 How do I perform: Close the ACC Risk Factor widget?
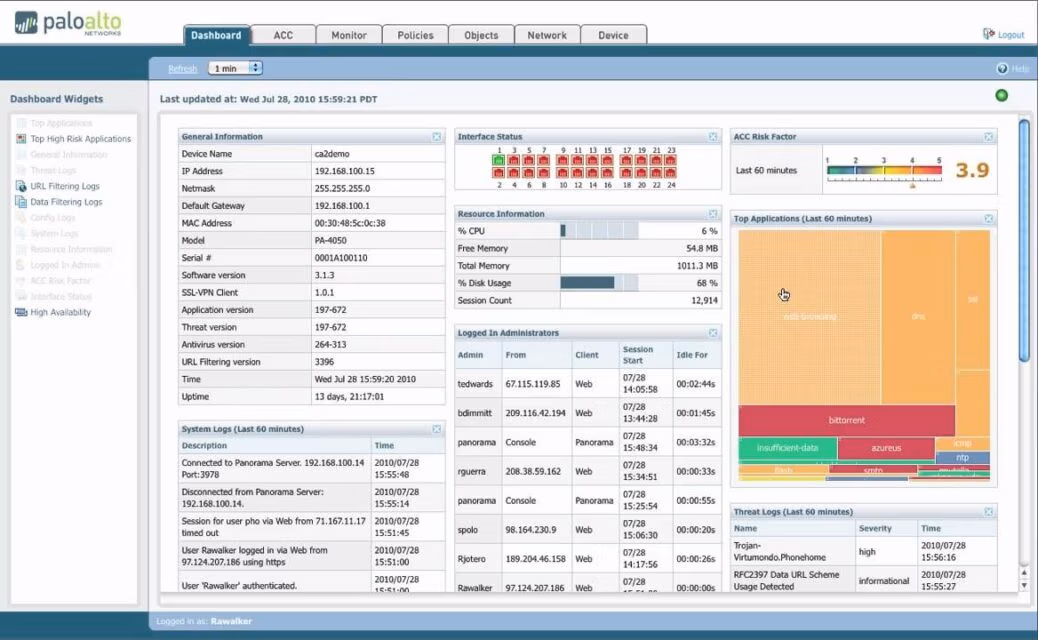(x=988, y=136)
